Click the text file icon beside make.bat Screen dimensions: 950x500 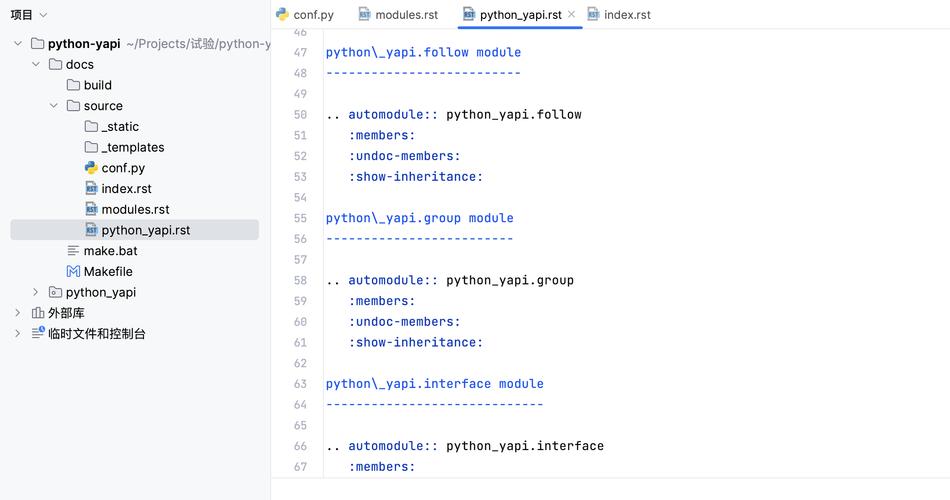pos(73,250)
